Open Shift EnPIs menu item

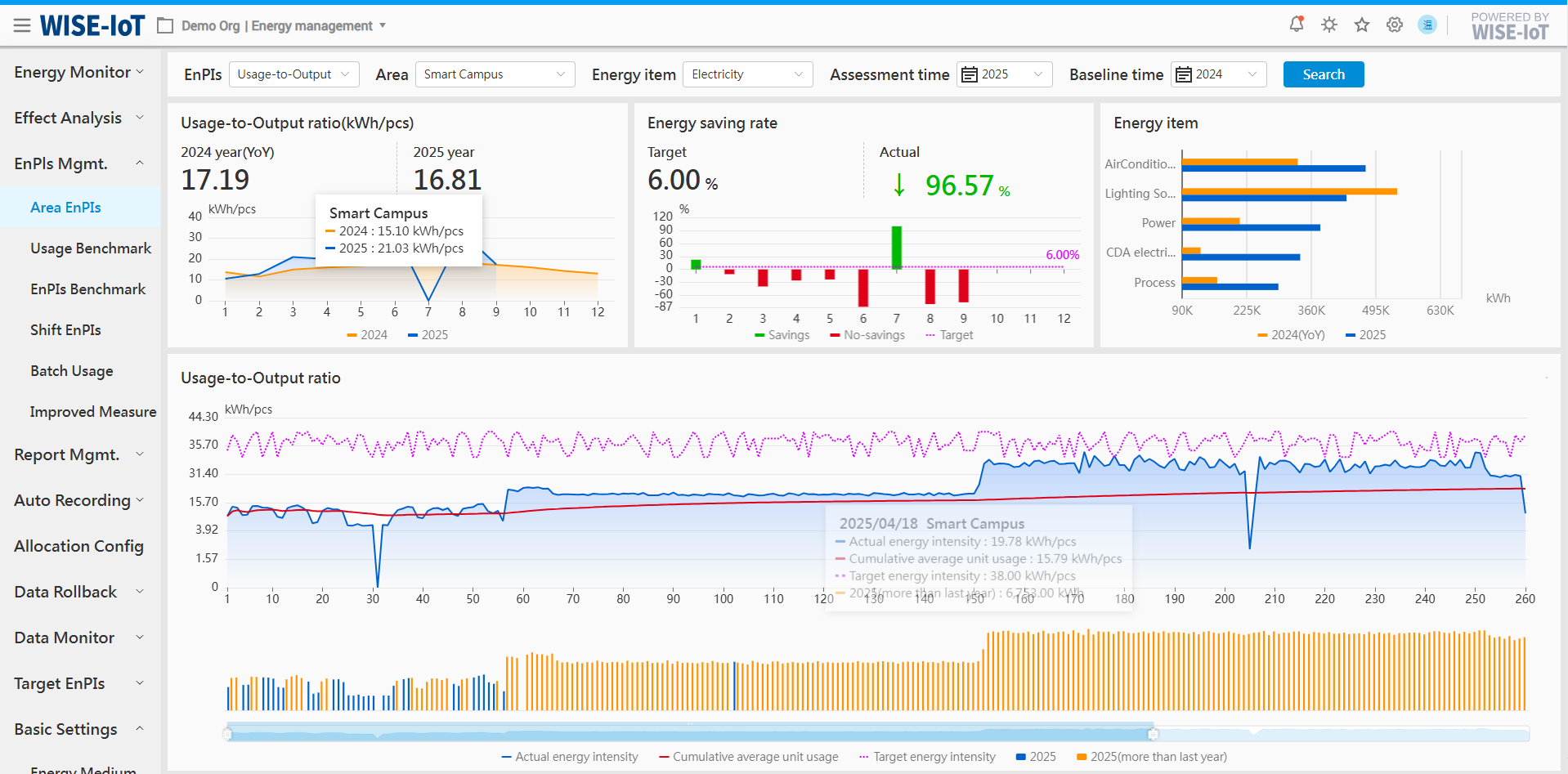65,330
